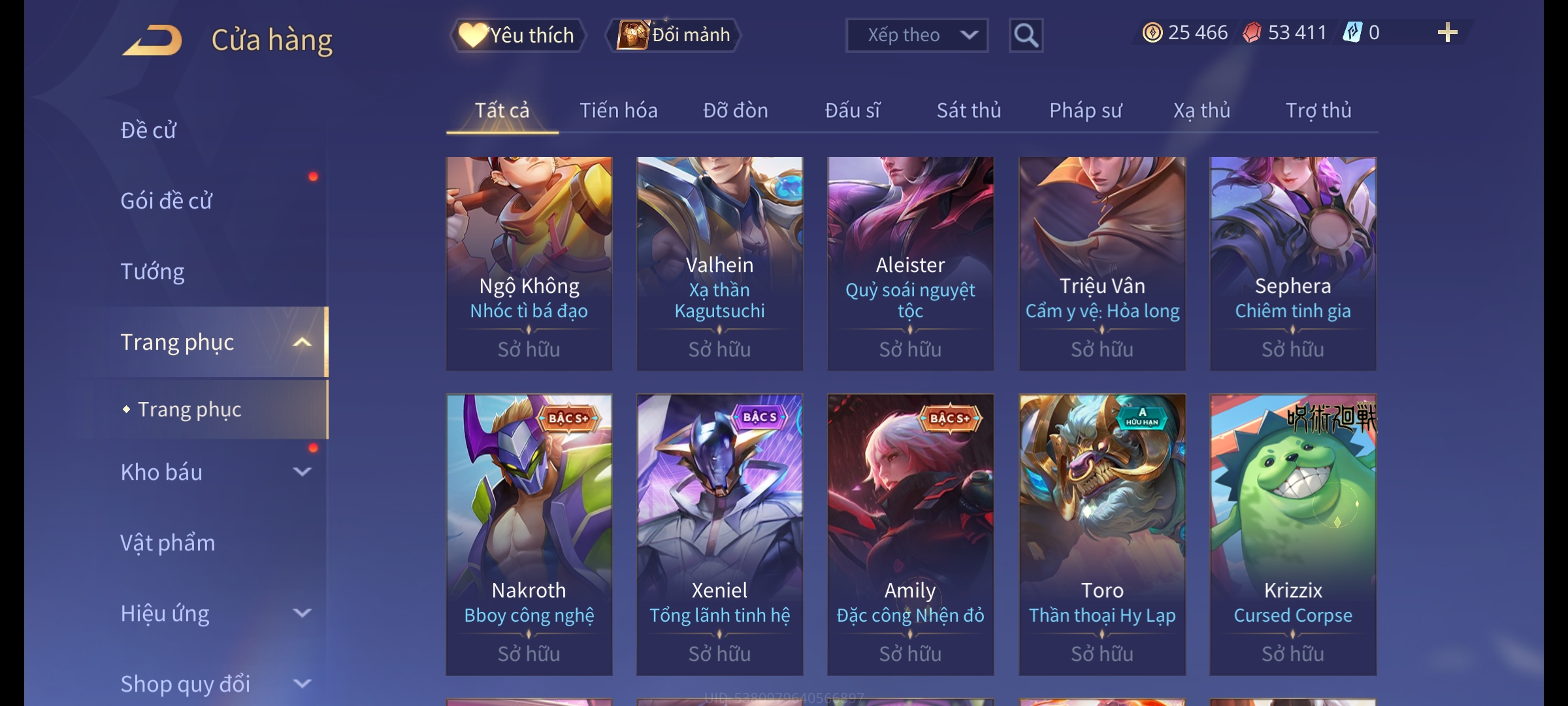Select the Sát thủ tab
This screenshot has width=1568, height=706.
968,110
